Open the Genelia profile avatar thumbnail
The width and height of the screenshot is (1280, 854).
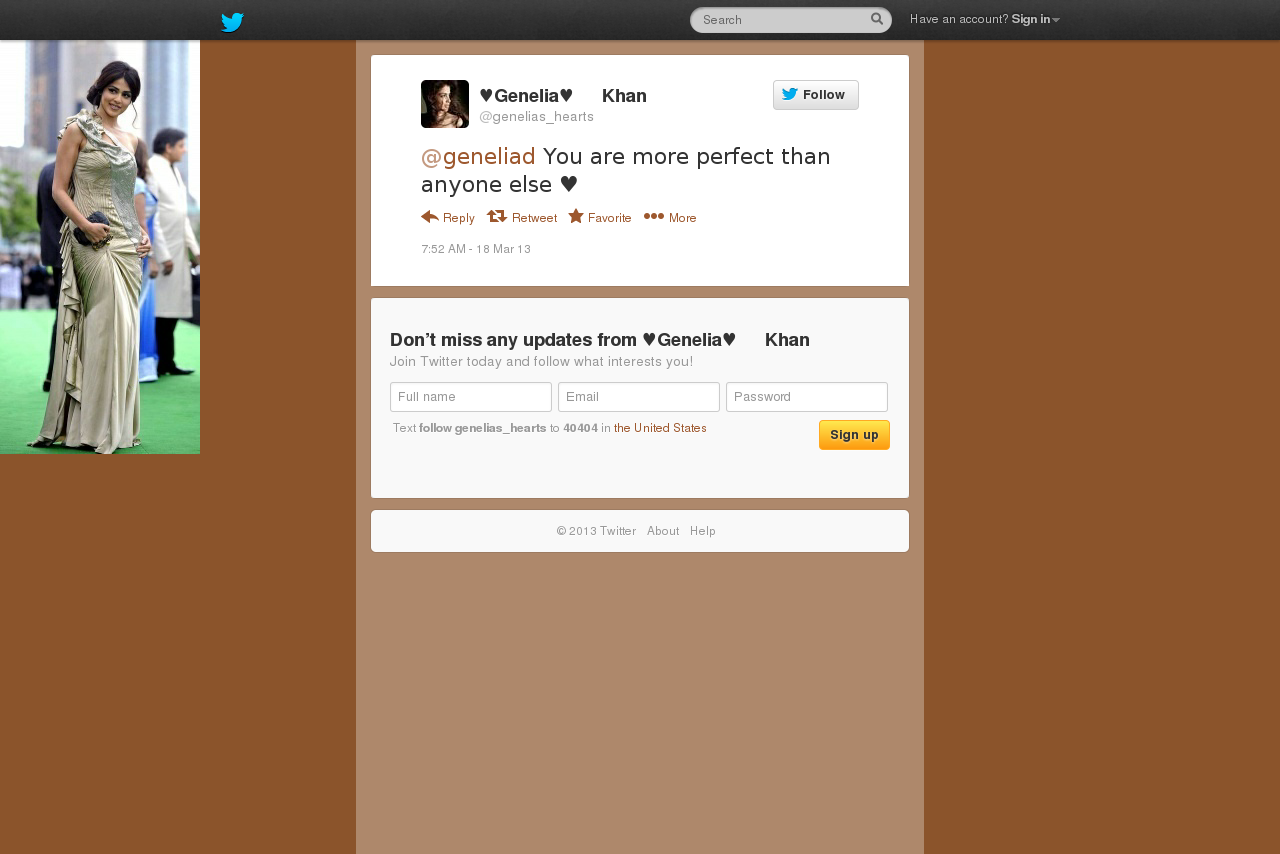[x=445, y=104]
